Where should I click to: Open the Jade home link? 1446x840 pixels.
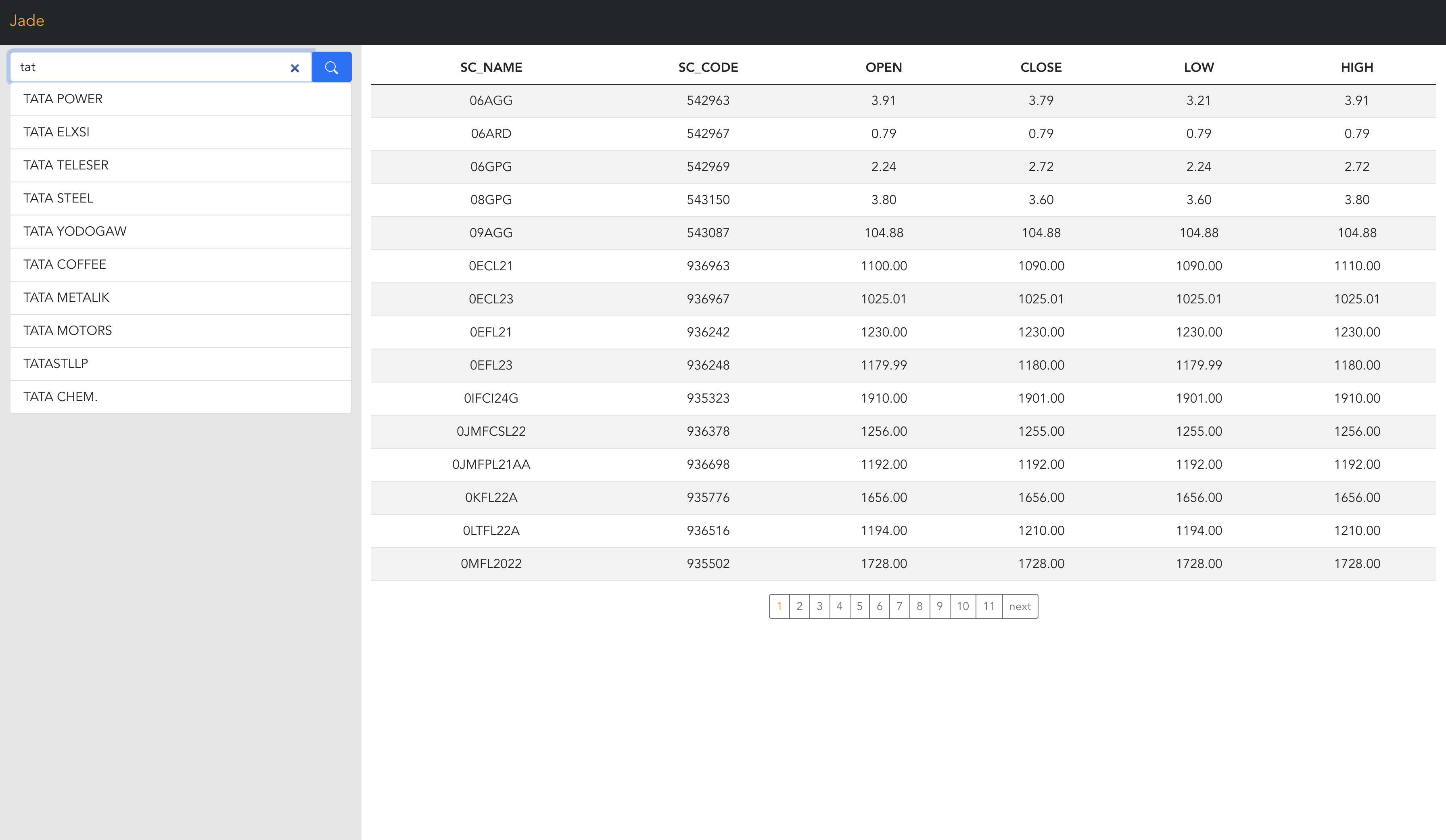pos(27,21)
